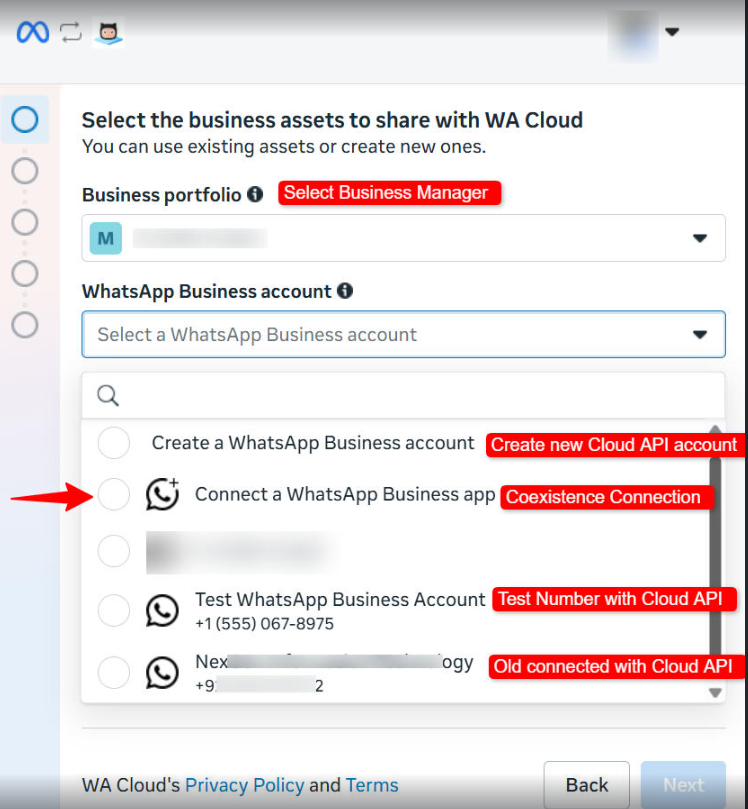The width and height of the screenshot is (748, 809).
Task: Choose the +1 (555) 067-8975 account entry
Action: point(264,624)
